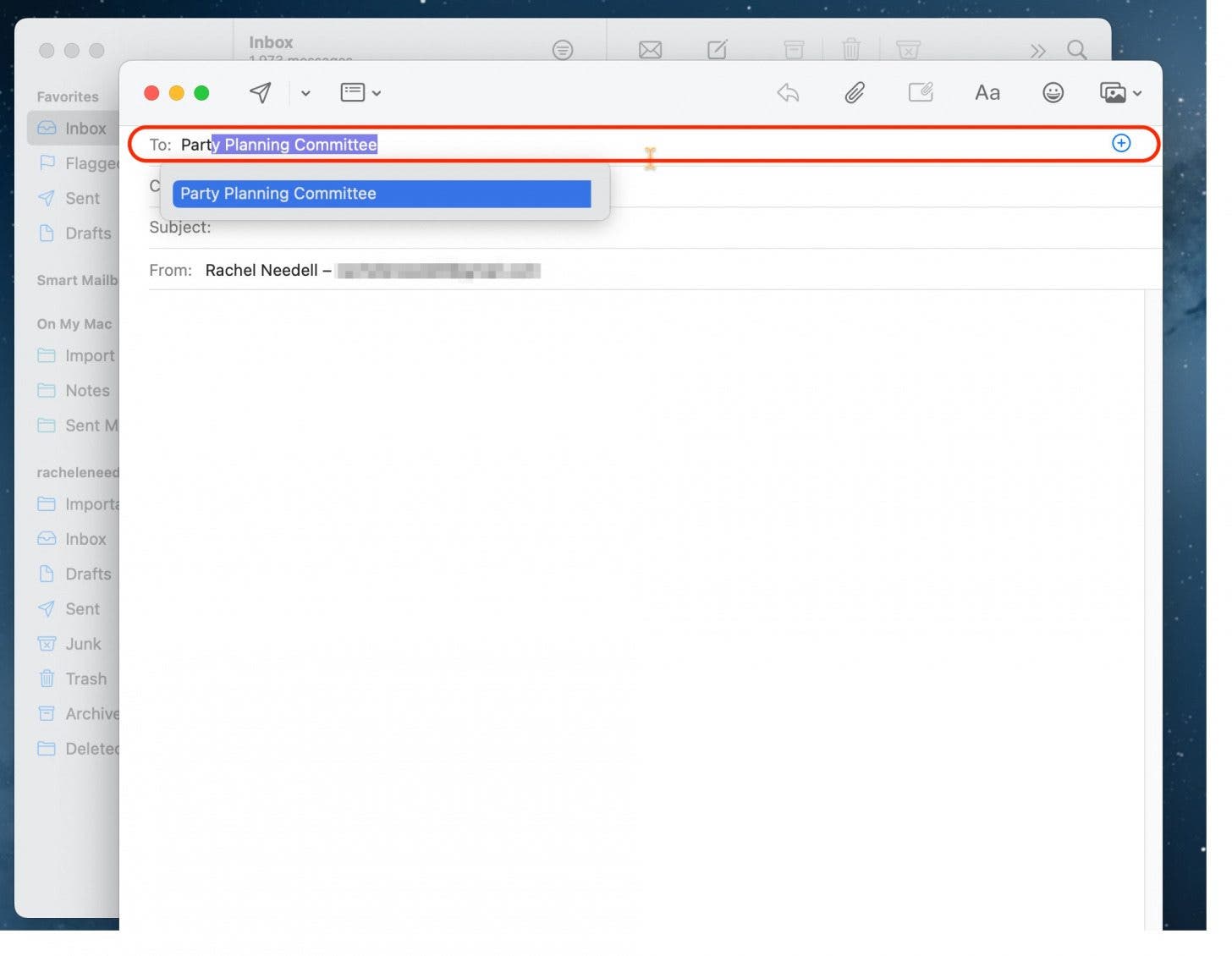Click the plus button to add recipients

pos(1120,143)
